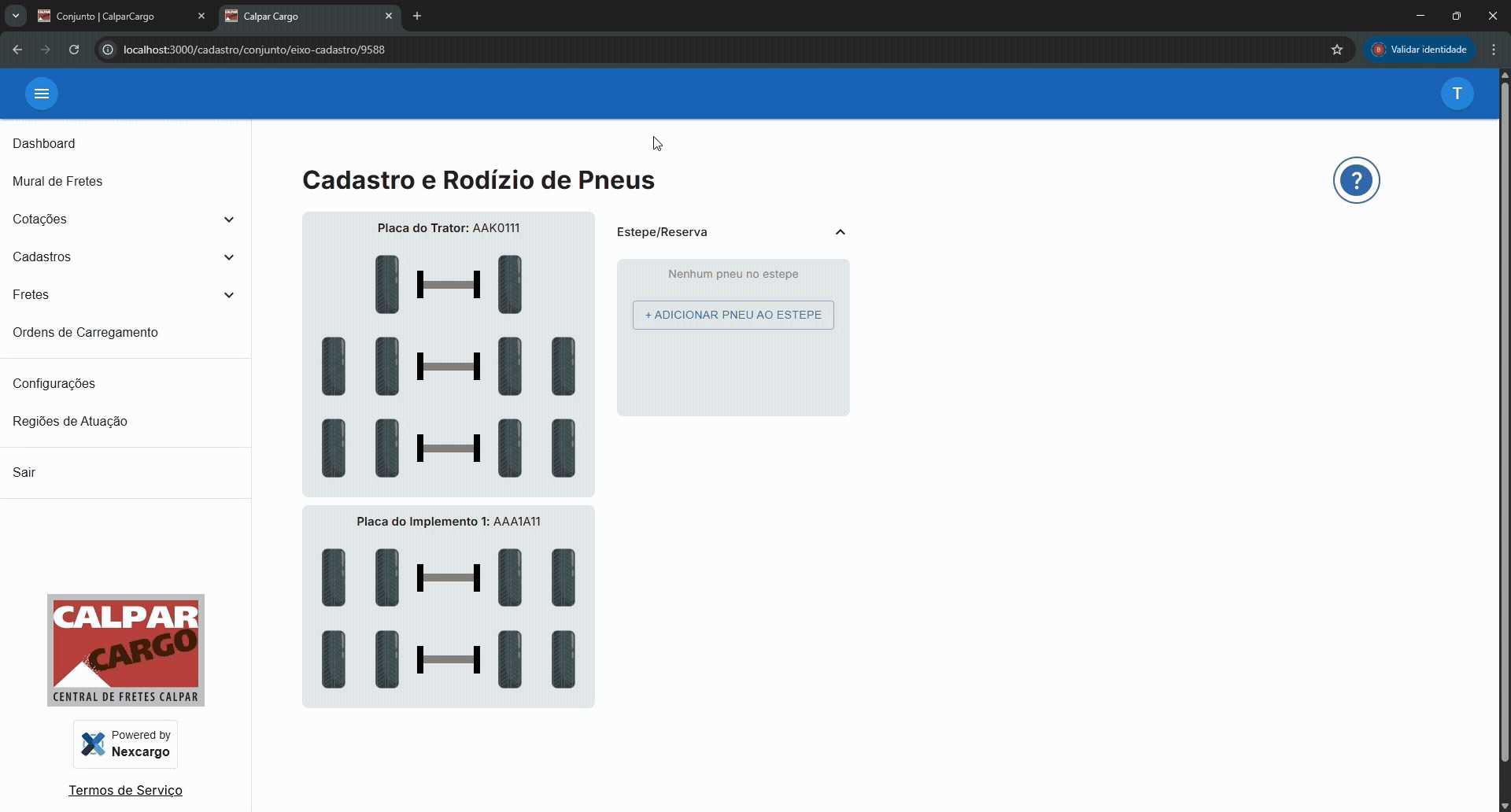Collapse the Estepe/Reserva panel
This screenshot has width=1511, height=812.
click(840, 232)
